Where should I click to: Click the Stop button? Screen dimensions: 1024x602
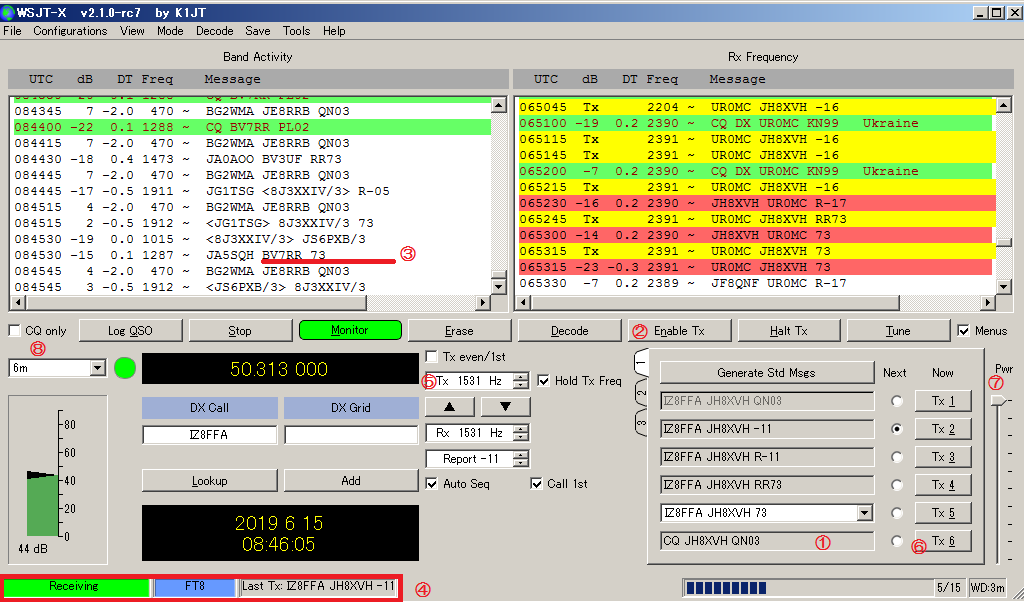(240, 330)
